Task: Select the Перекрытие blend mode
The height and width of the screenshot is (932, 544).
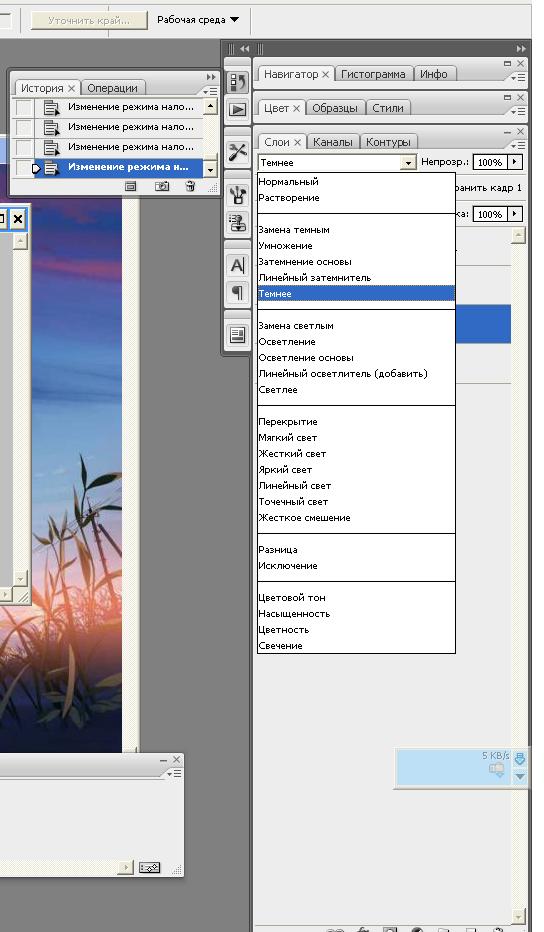Action: click(x=288, y=421)
